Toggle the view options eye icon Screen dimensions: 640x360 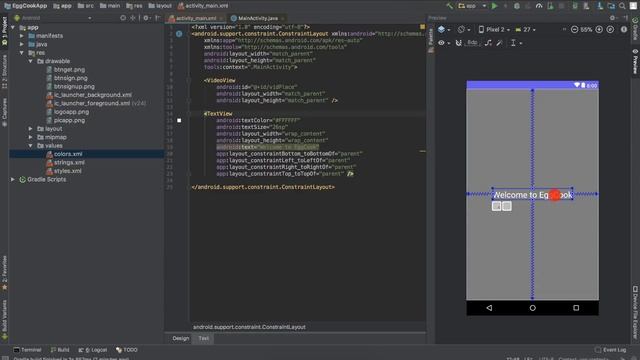443,43
